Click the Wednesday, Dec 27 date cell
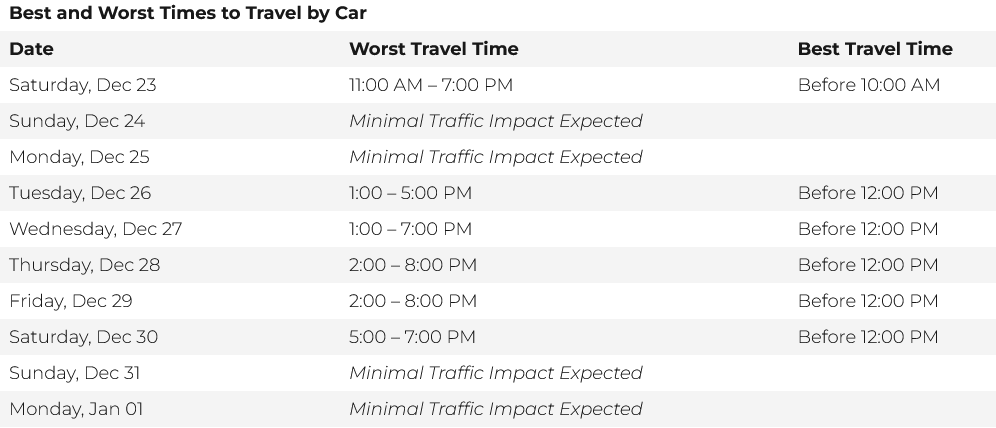This screenshot has width=996, height=428. [x=96, y=229]
